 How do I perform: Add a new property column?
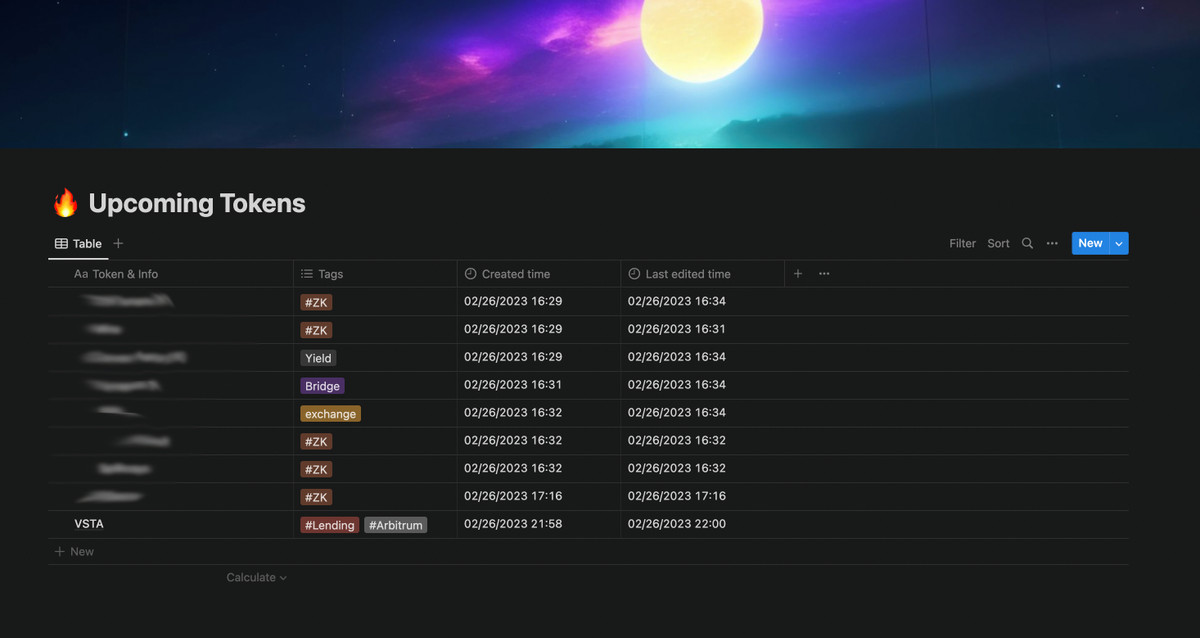coord(798,274)
